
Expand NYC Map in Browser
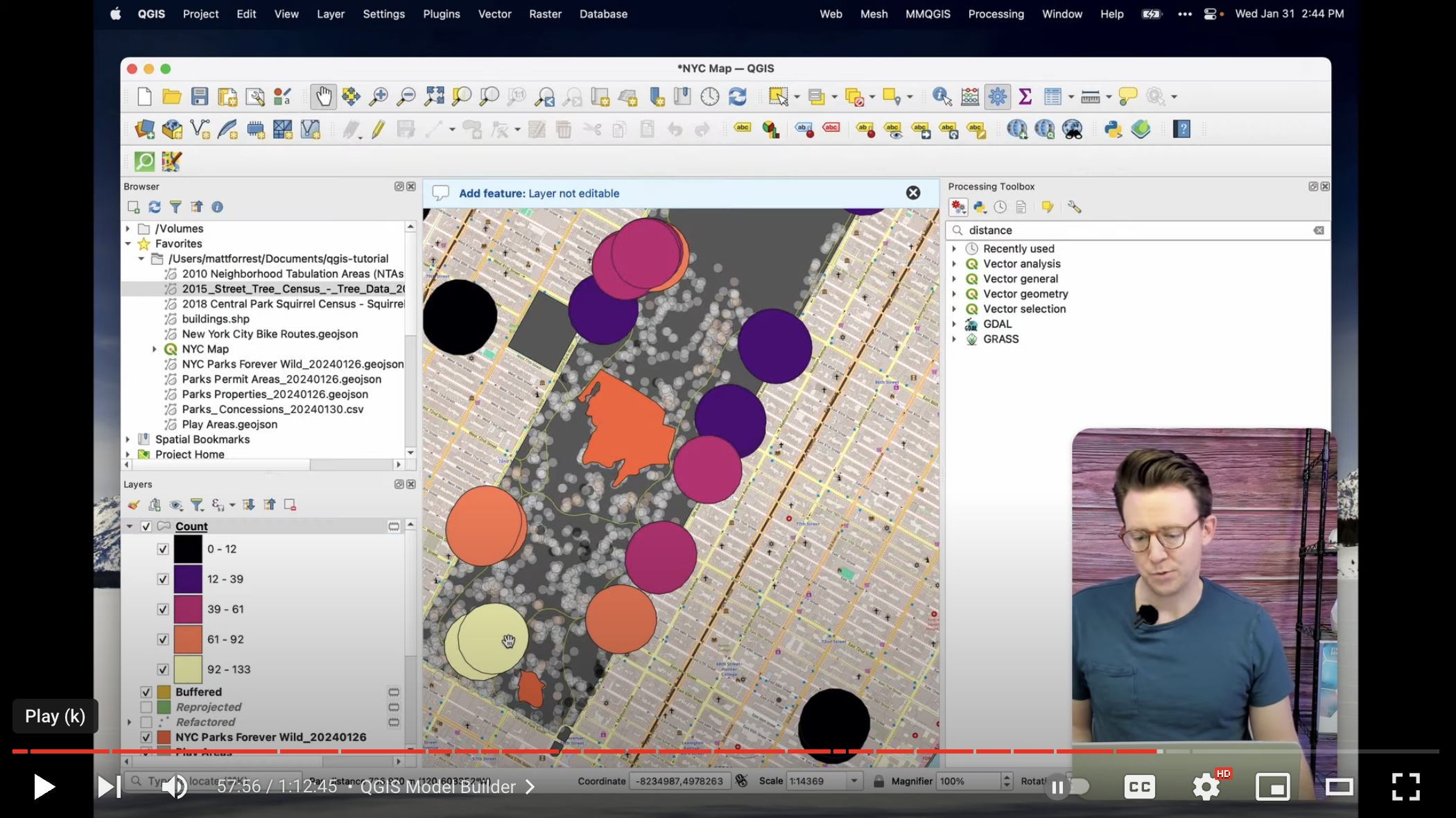155,349
